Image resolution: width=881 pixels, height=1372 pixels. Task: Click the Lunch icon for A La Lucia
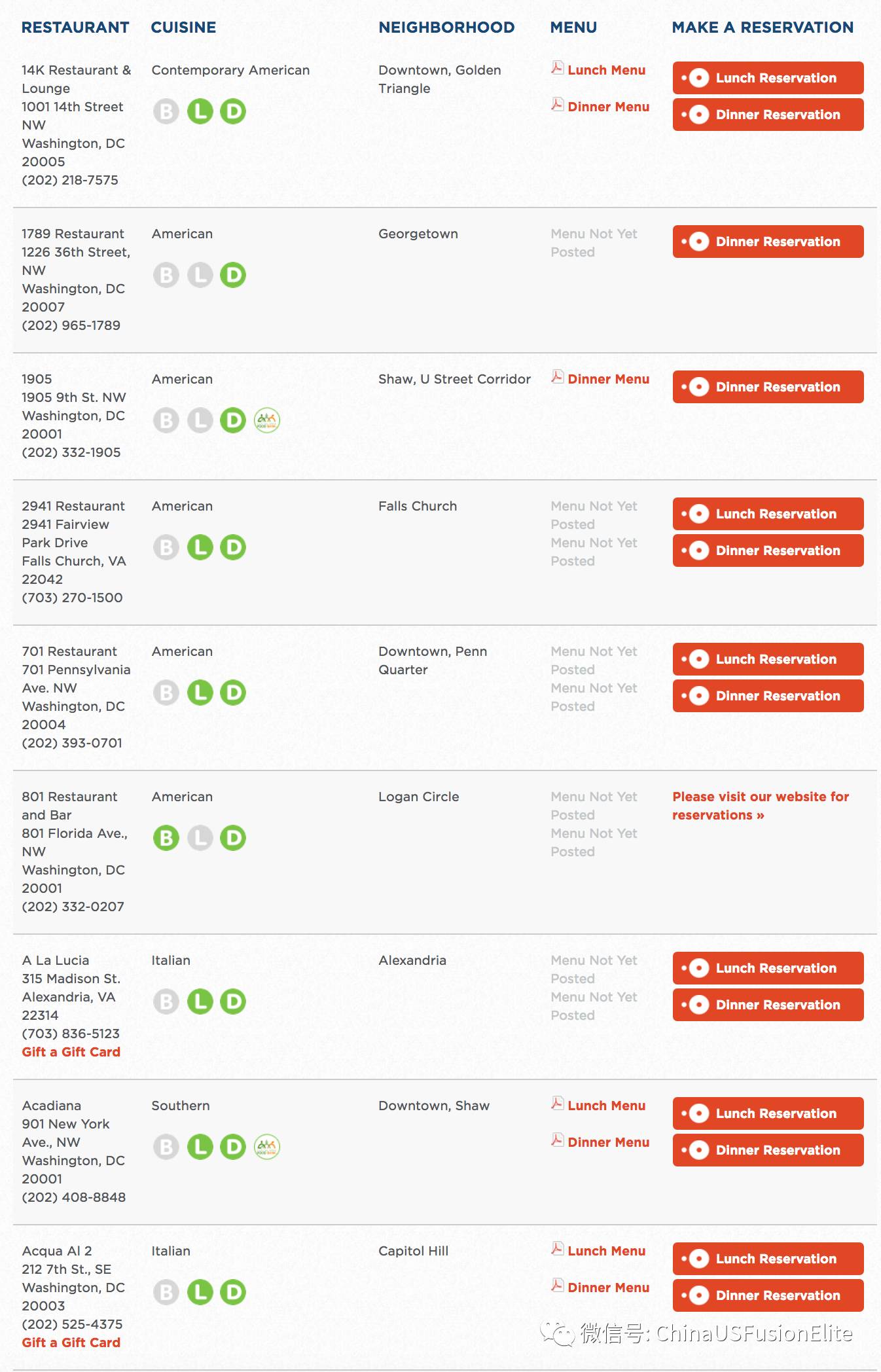click(200, 1002)
